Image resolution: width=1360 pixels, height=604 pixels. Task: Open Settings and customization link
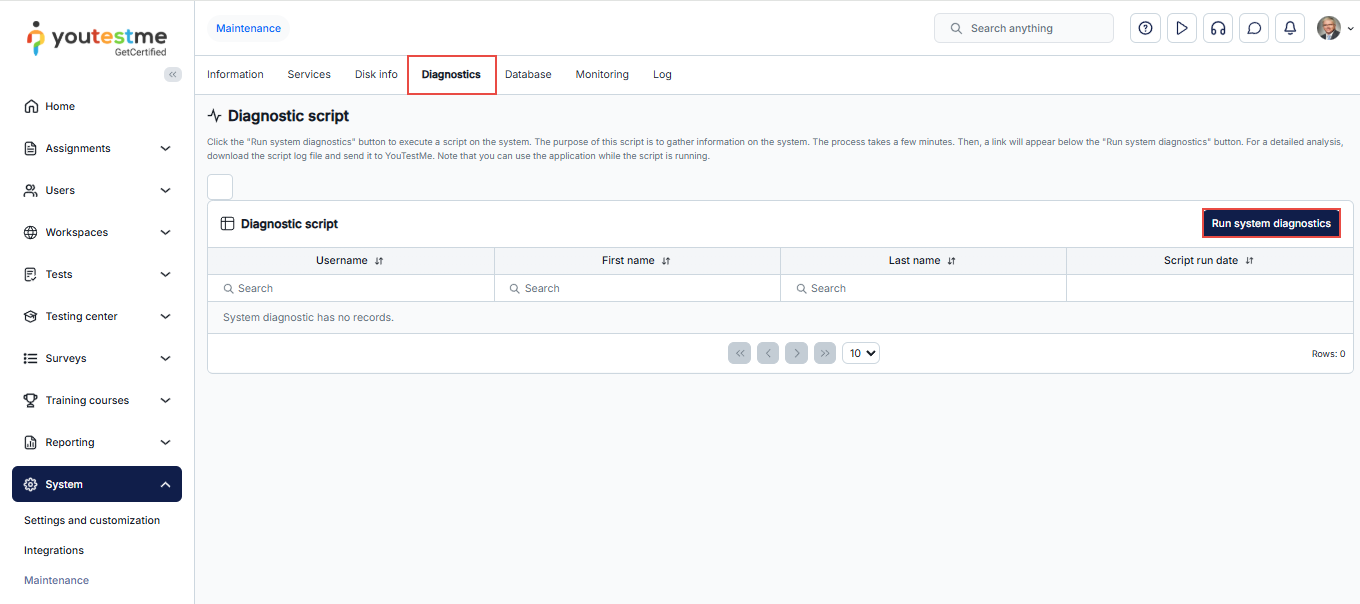coord(92,520)
